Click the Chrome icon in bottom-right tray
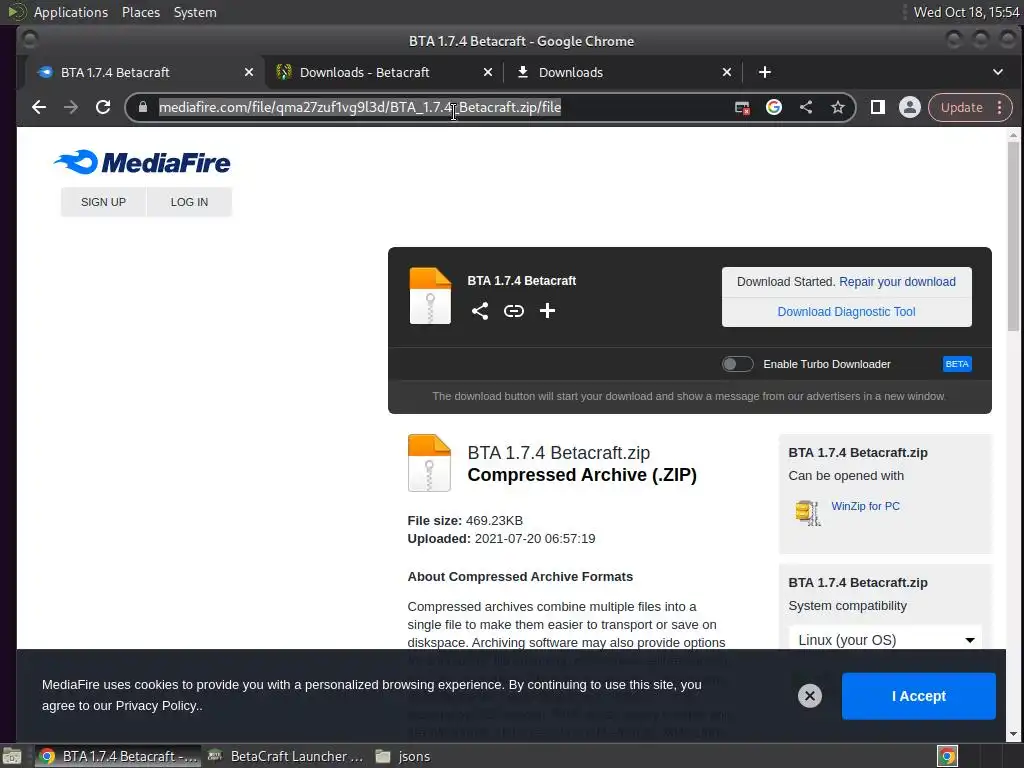Screen dimensions: 1024x768 click(x=948, y=756)
